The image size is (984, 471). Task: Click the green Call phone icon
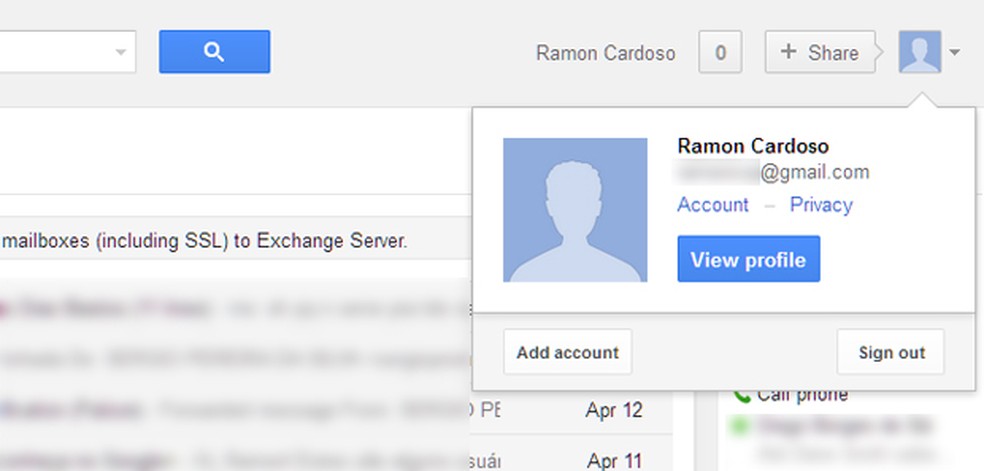[x=742, y=396]
